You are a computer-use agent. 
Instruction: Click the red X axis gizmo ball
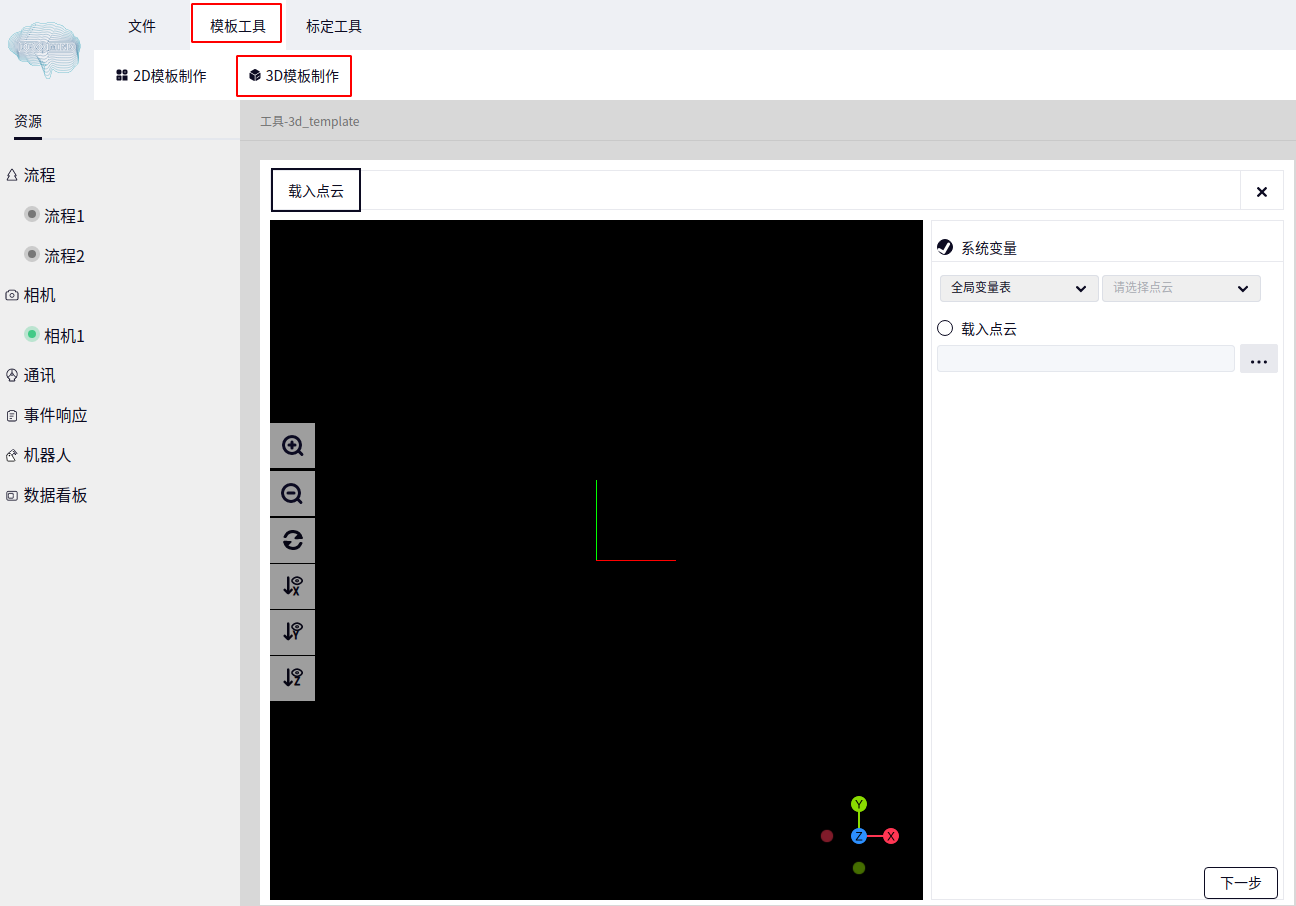pos(891,836)
